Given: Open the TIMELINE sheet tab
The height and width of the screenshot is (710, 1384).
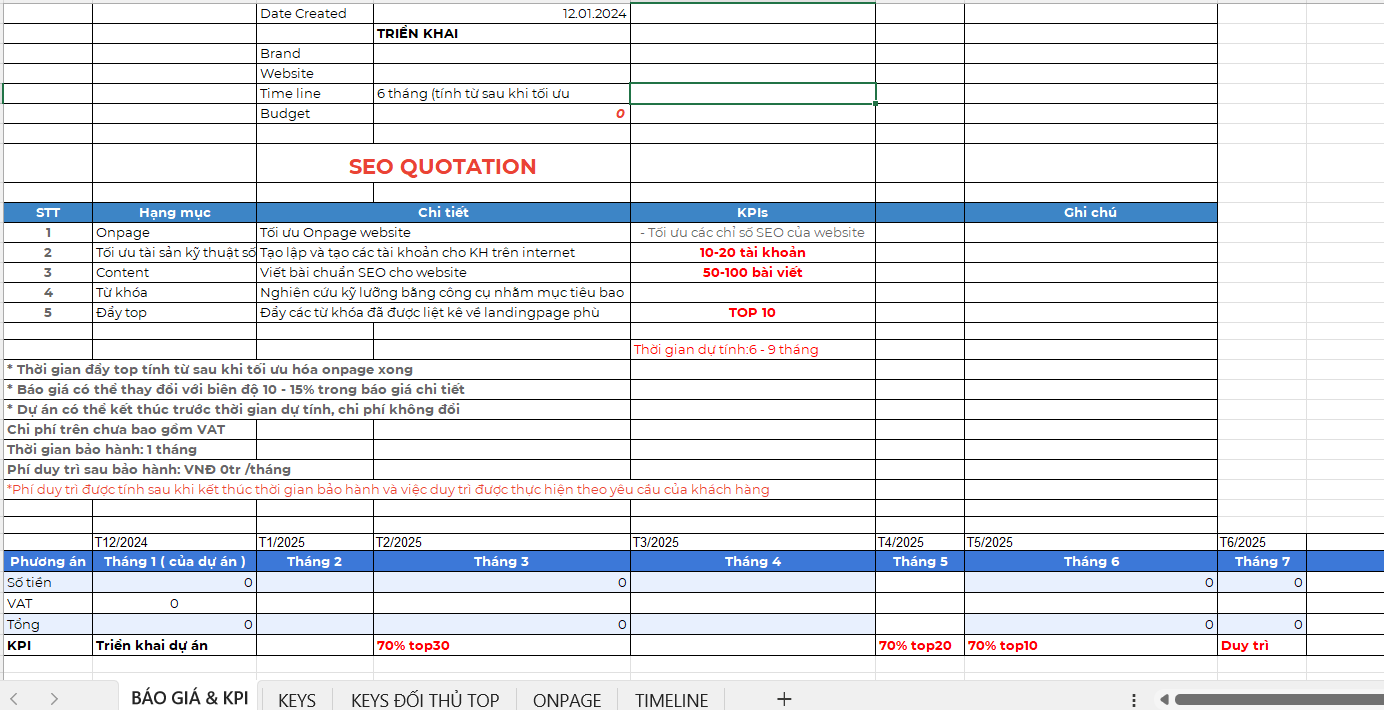Looking at the screenshot, I should pos(671,700).
